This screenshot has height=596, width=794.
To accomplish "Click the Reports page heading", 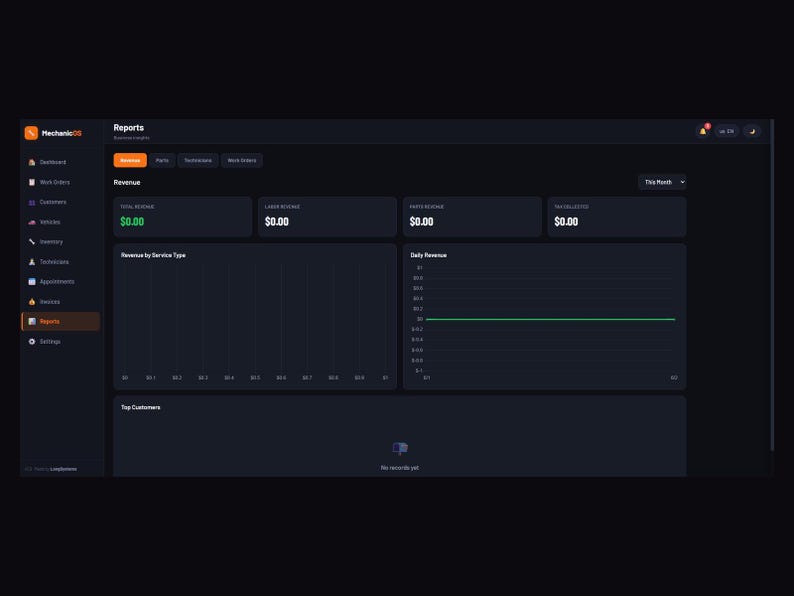I will click(129, 128).
